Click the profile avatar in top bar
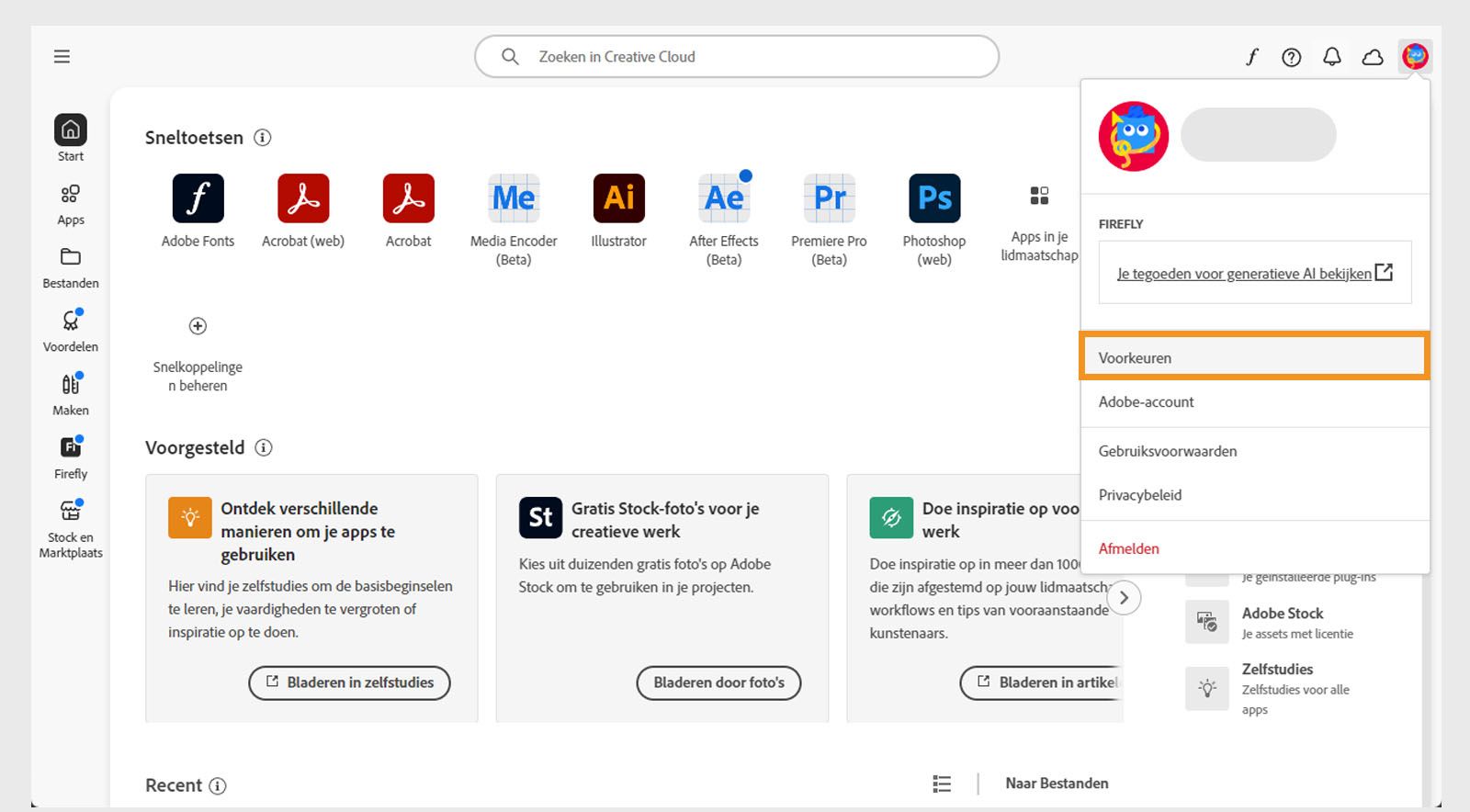This screenshot has height=812, width=1470. click(x=1415, y=57)
